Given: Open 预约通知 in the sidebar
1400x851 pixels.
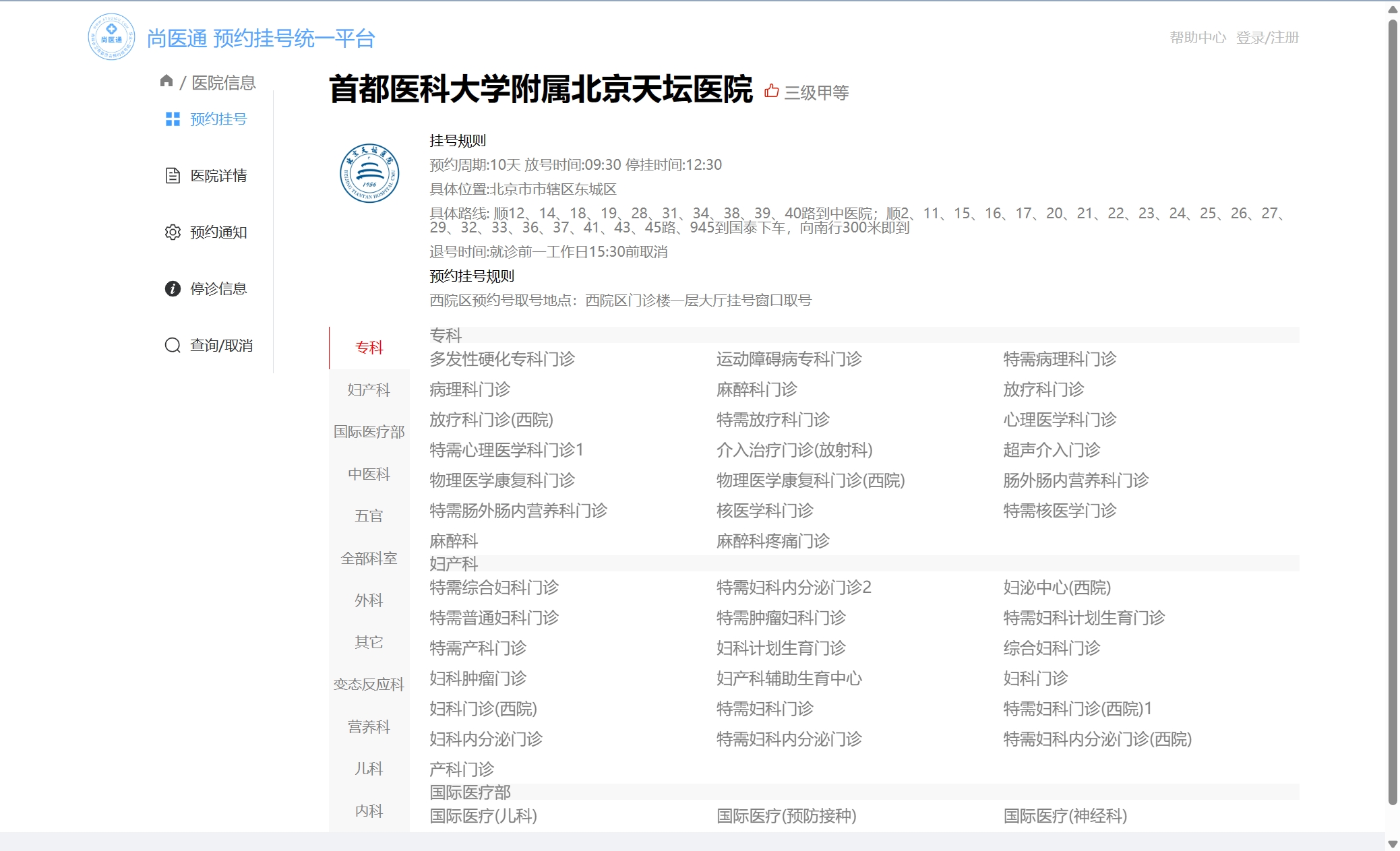Looking at the screenshot, I should 218,232.
